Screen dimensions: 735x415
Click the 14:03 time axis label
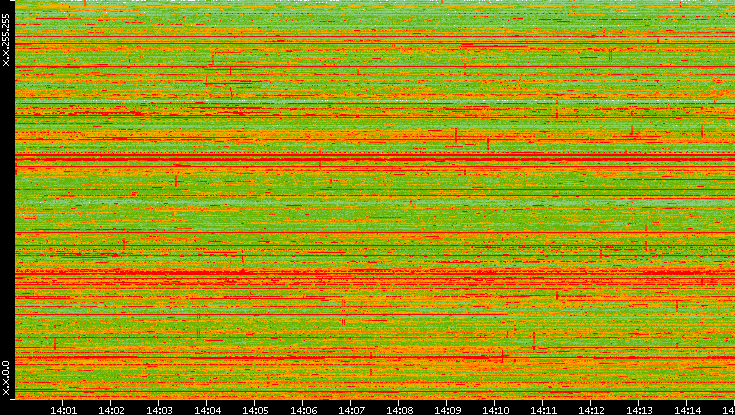click(159, 410)
